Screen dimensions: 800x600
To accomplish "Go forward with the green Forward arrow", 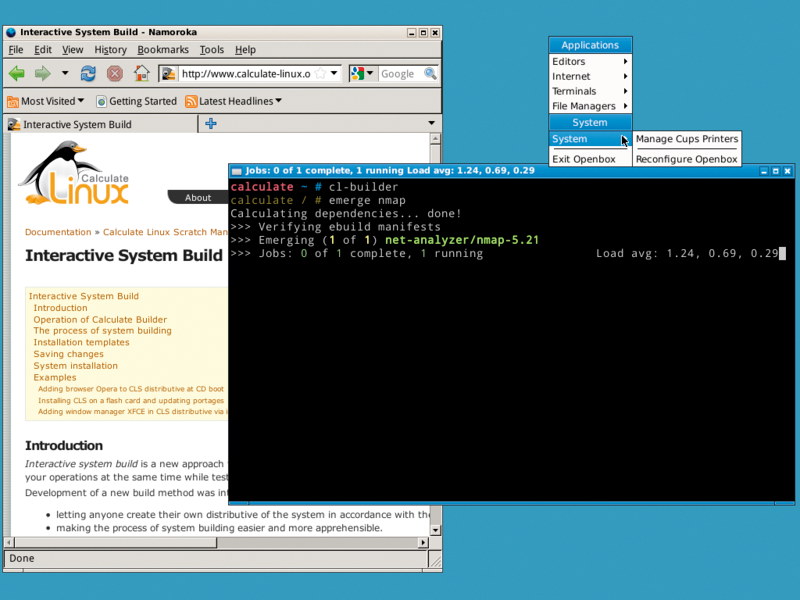I will coord(43,73).
